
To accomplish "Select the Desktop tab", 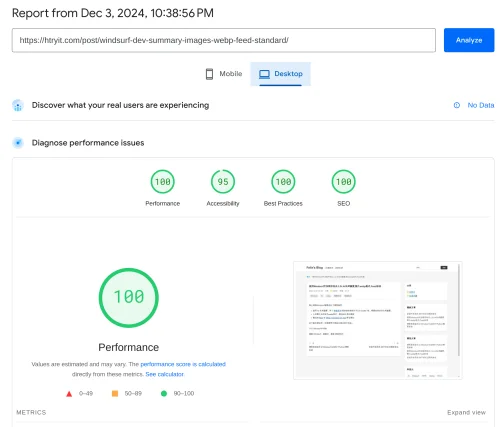I will coord(280,74).
